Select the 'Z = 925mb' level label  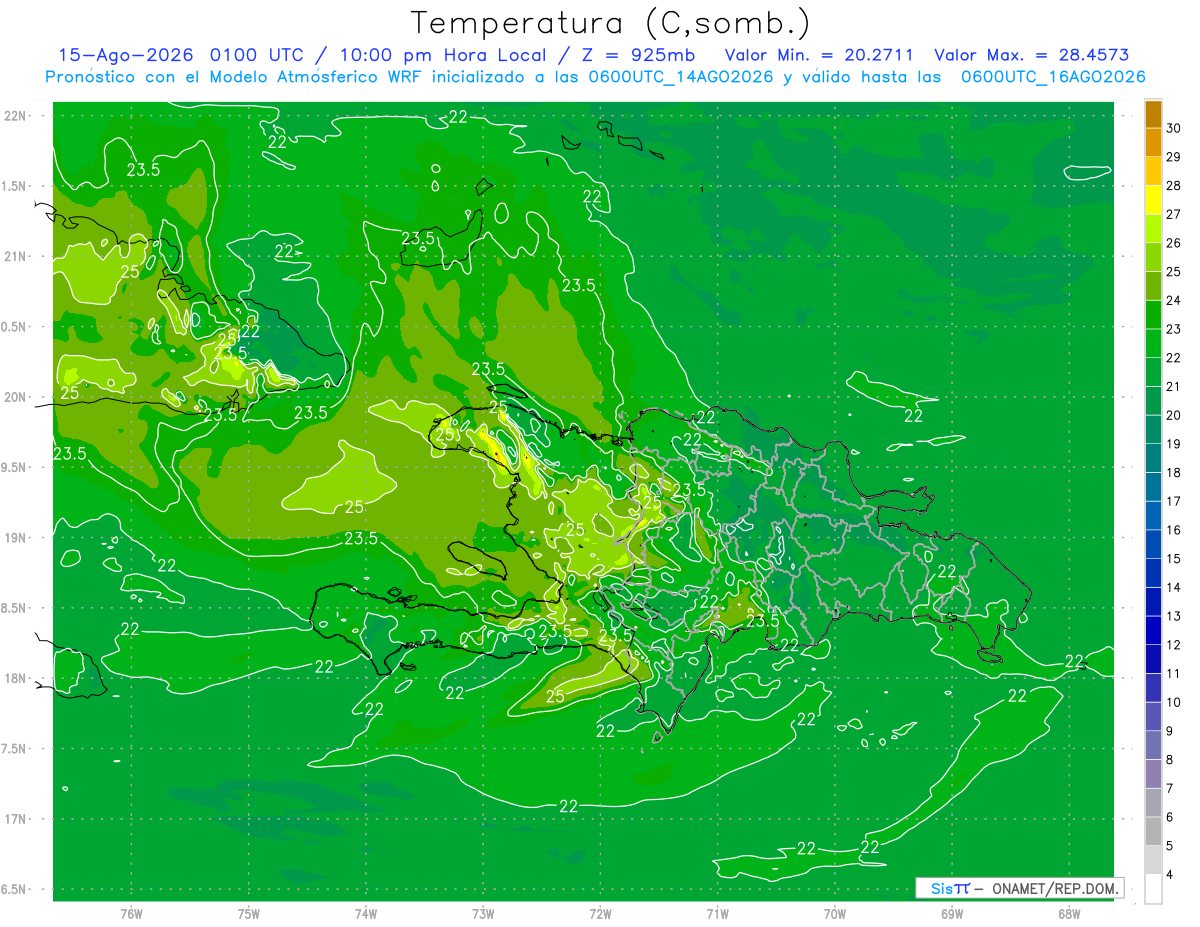(640, 55)
